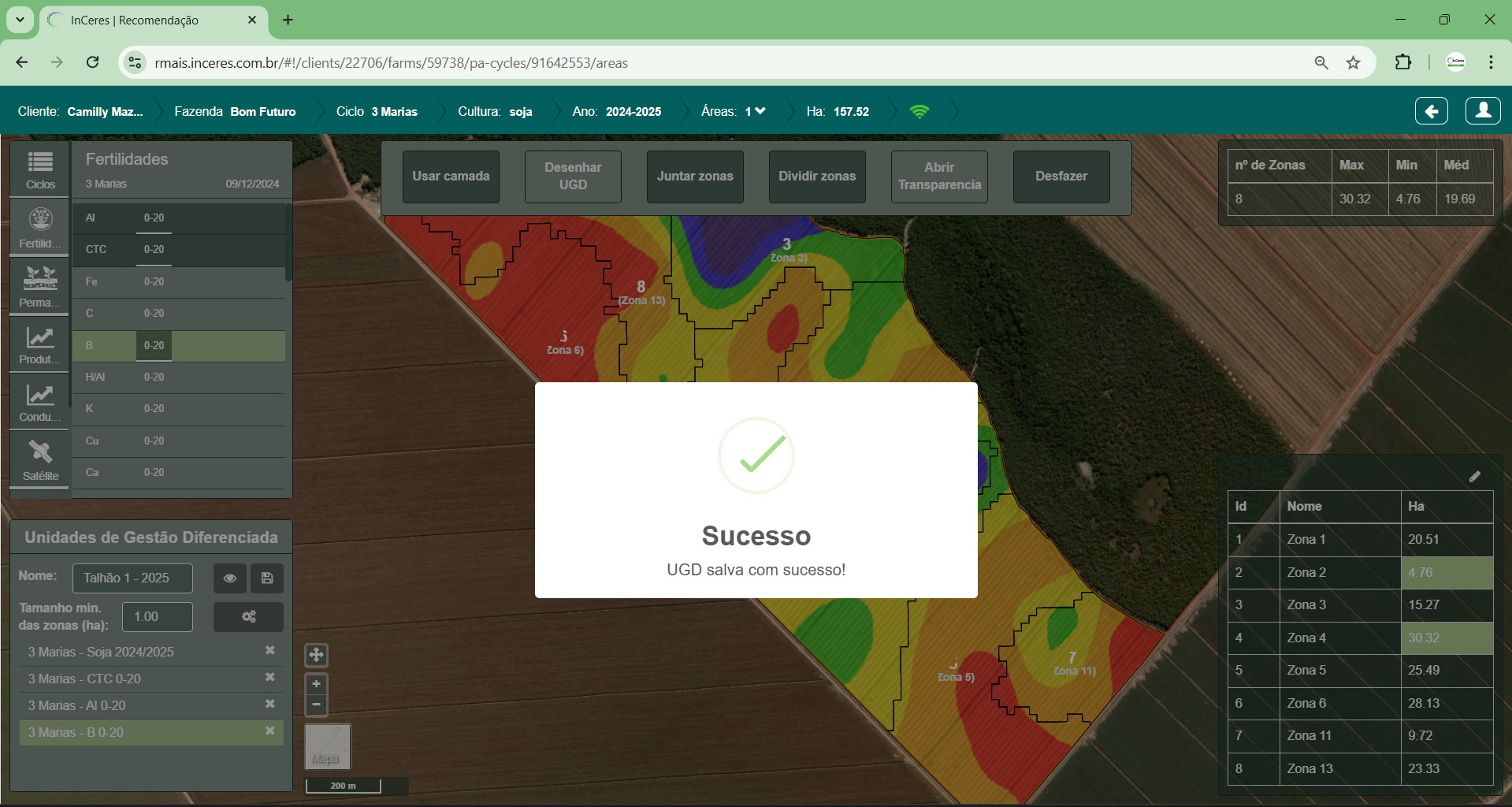This screenshot has height=807, width=1512.
Task: Reload the browser page
Action: (x=92, y=62)
